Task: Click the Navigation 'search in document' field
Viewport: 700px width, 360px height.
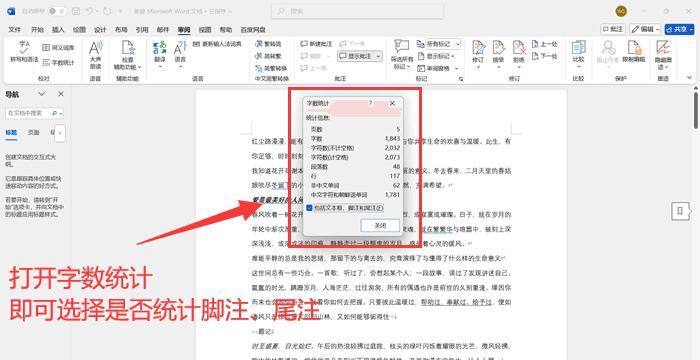Action: click(x=34, y=113)
